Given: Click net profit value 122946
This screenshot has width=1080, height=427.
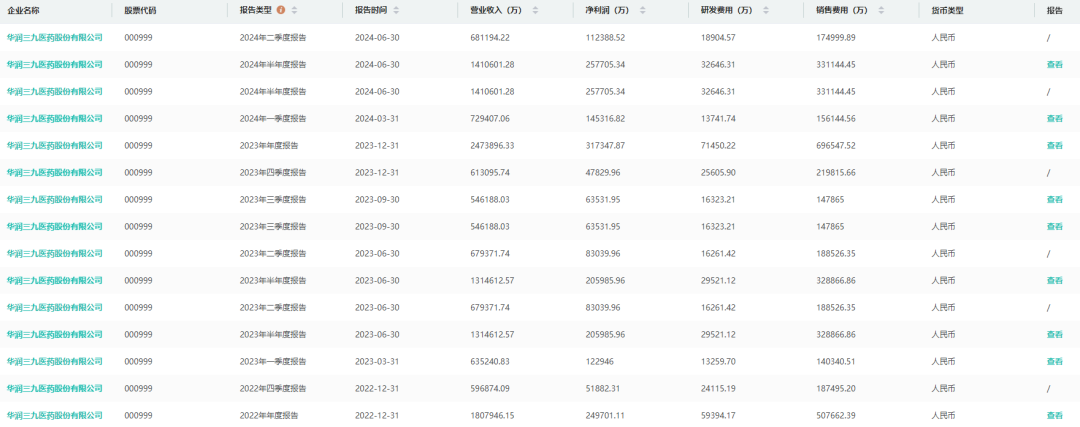Looking at the screenshot, I should tap(599, 361).
